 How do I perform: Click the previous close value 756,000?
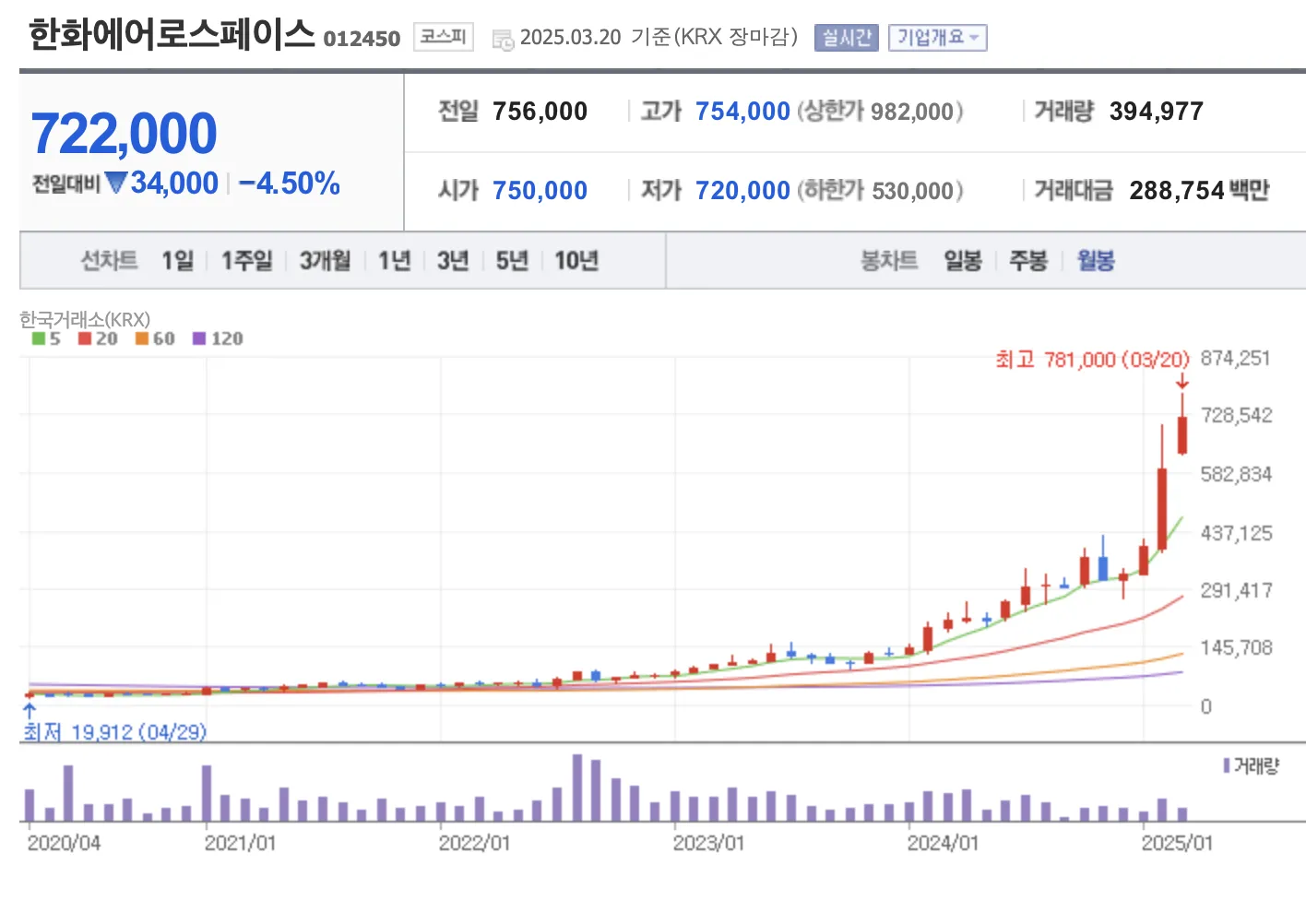[540, 112]
